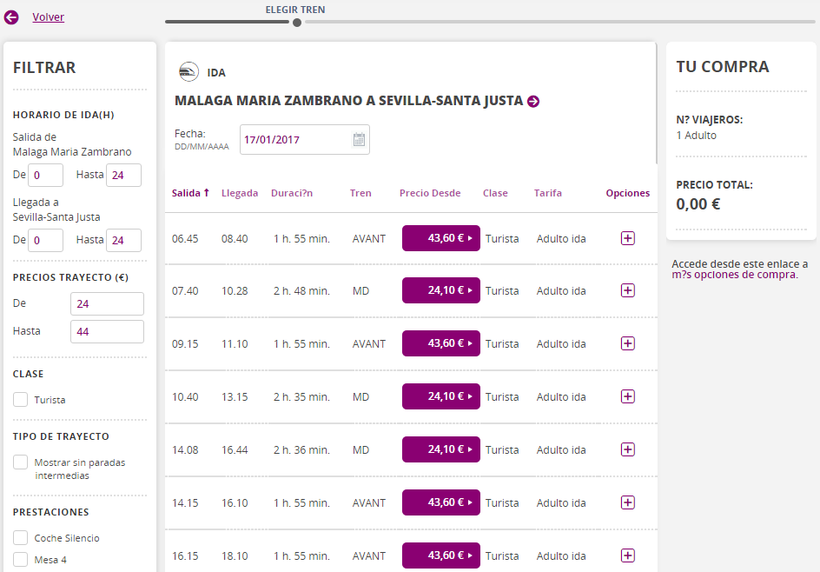Image resolution: width=820 pixels, height=572 pixels.
Task: Expand options for the 07.40 train
Action: pos(628,290)
